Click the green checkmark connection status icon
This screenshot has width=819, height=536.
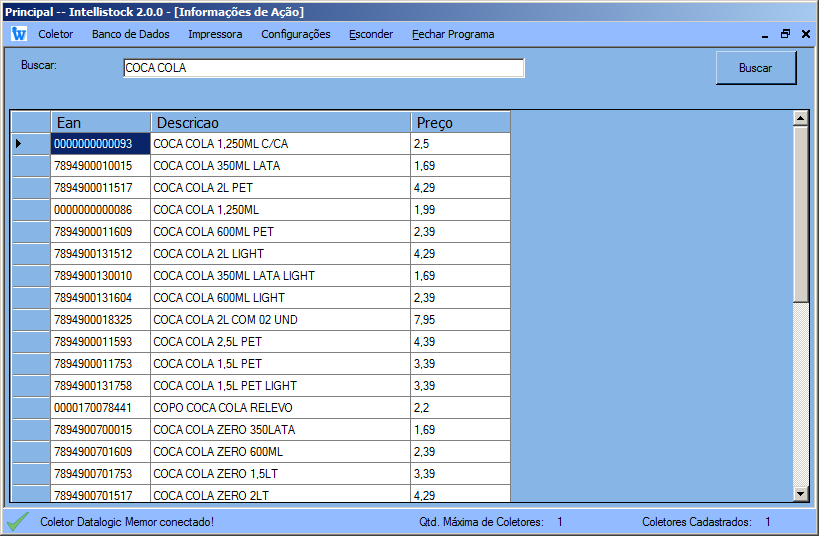coord(18,521)
